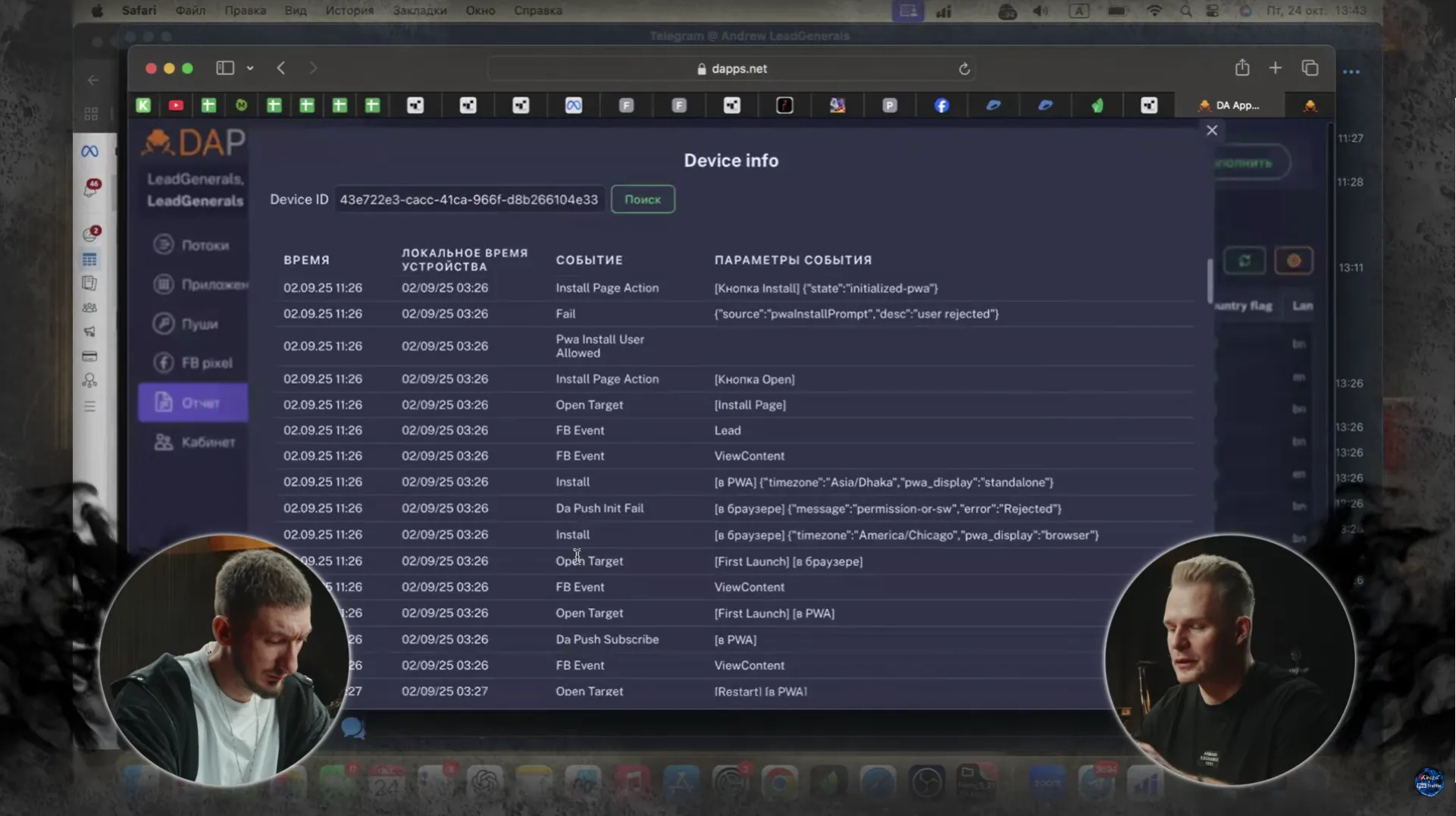
Task: Select Отчет in the sidebar
Action: (193, 403)
